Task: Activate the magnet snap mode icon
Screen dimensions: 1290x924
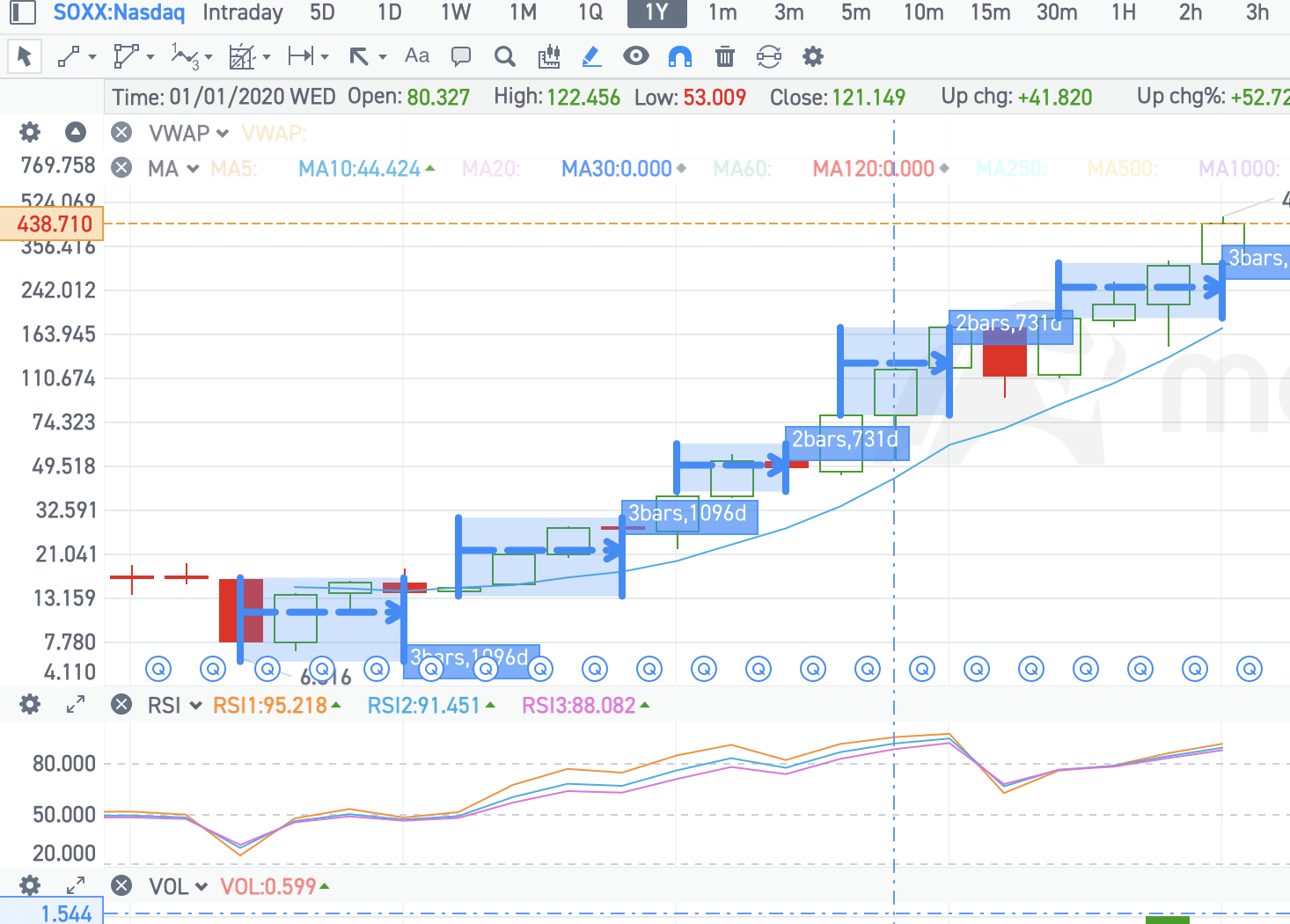Action: click(x=680, y=57)
